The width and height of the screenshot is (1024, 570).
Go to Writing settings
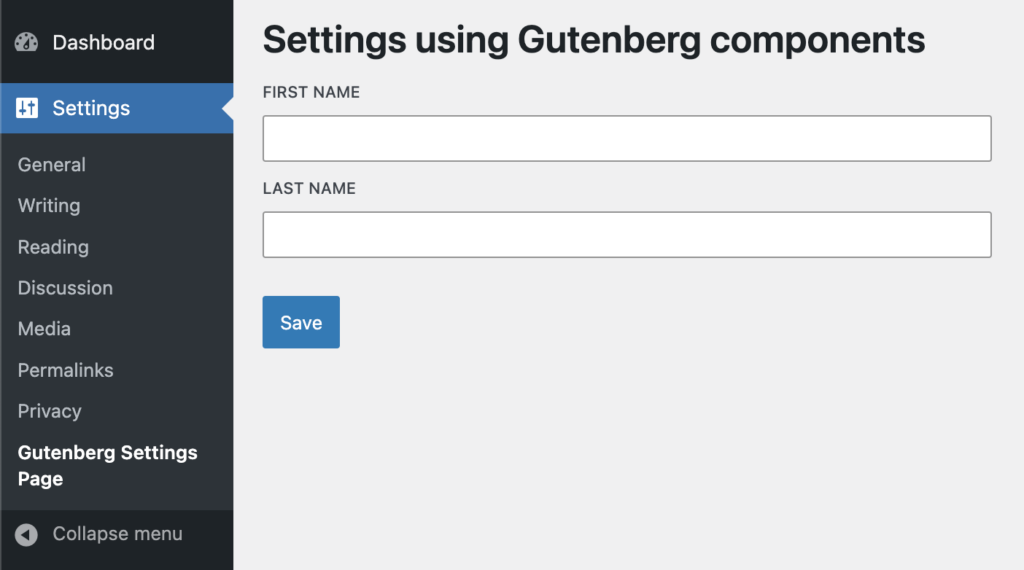(x=49, y=206)
